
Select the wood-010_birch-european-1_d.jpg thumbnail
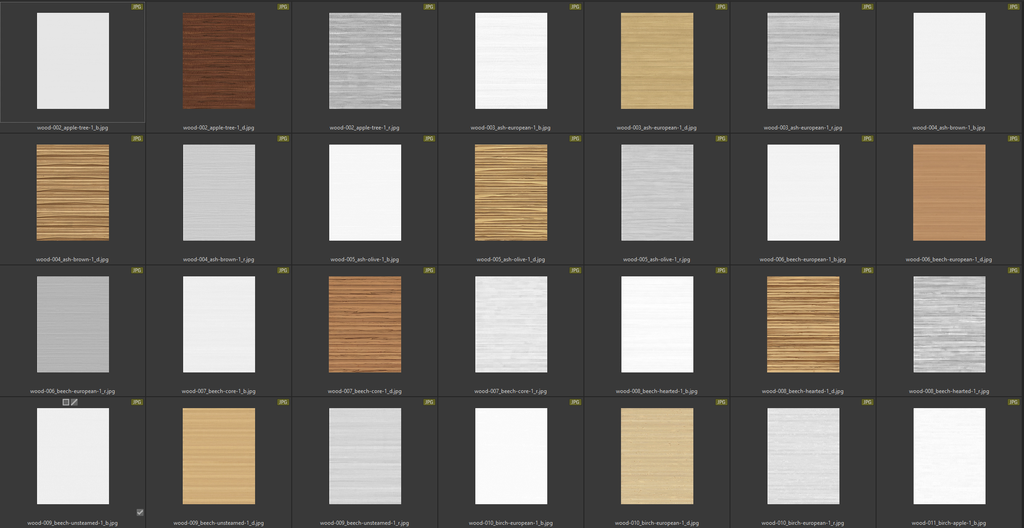(x=657, y=456)
